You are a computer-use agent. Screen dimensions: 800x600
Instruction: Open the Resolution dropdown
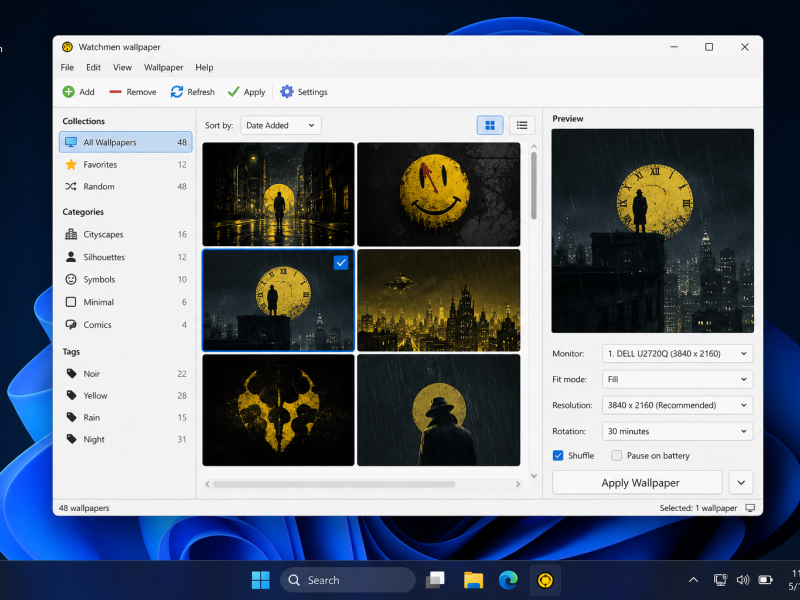pos(678,405)
